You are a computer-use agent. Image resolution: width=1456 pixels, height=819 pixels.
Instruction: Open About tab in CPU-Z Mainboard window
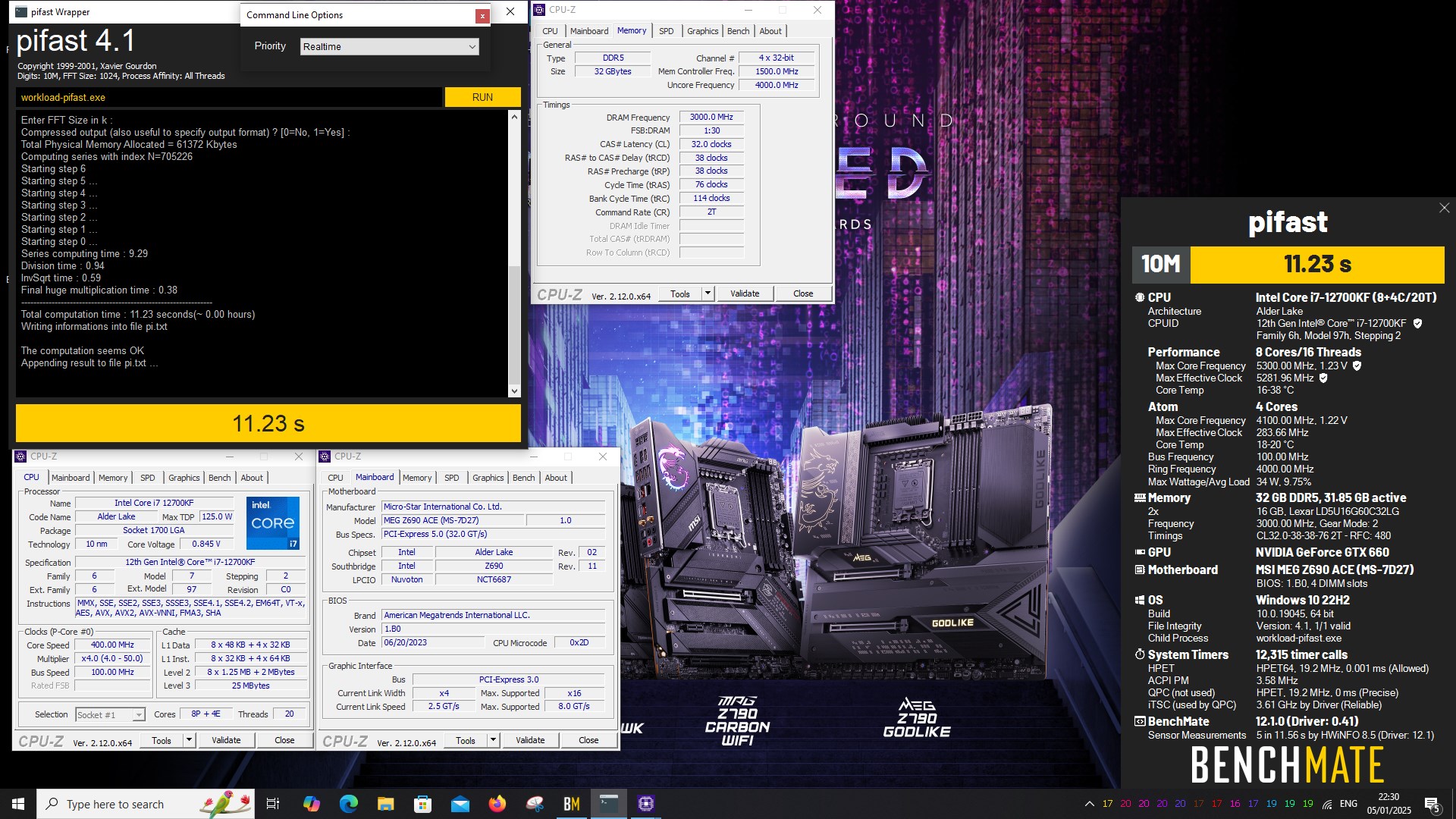[x=555, y=478]
